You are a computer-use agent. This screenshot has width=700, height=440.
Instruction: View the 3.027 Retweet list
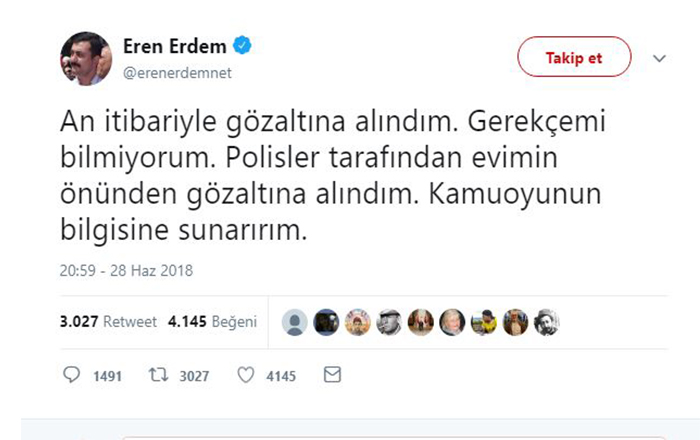coord(94,322)
